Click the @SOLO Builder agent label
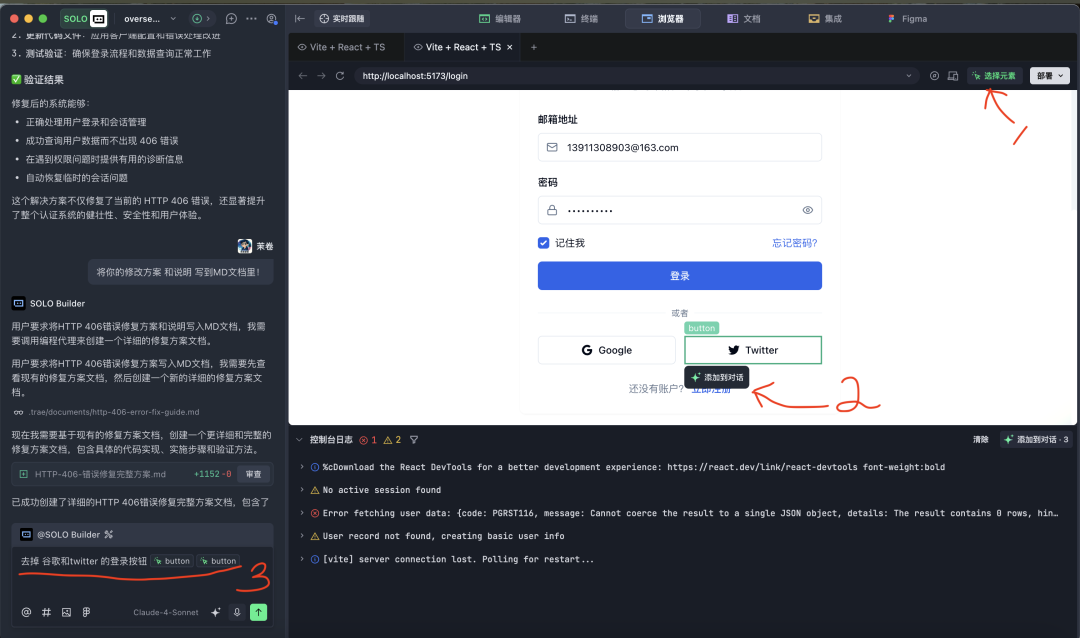1080x638 pixels. [68, 535]
